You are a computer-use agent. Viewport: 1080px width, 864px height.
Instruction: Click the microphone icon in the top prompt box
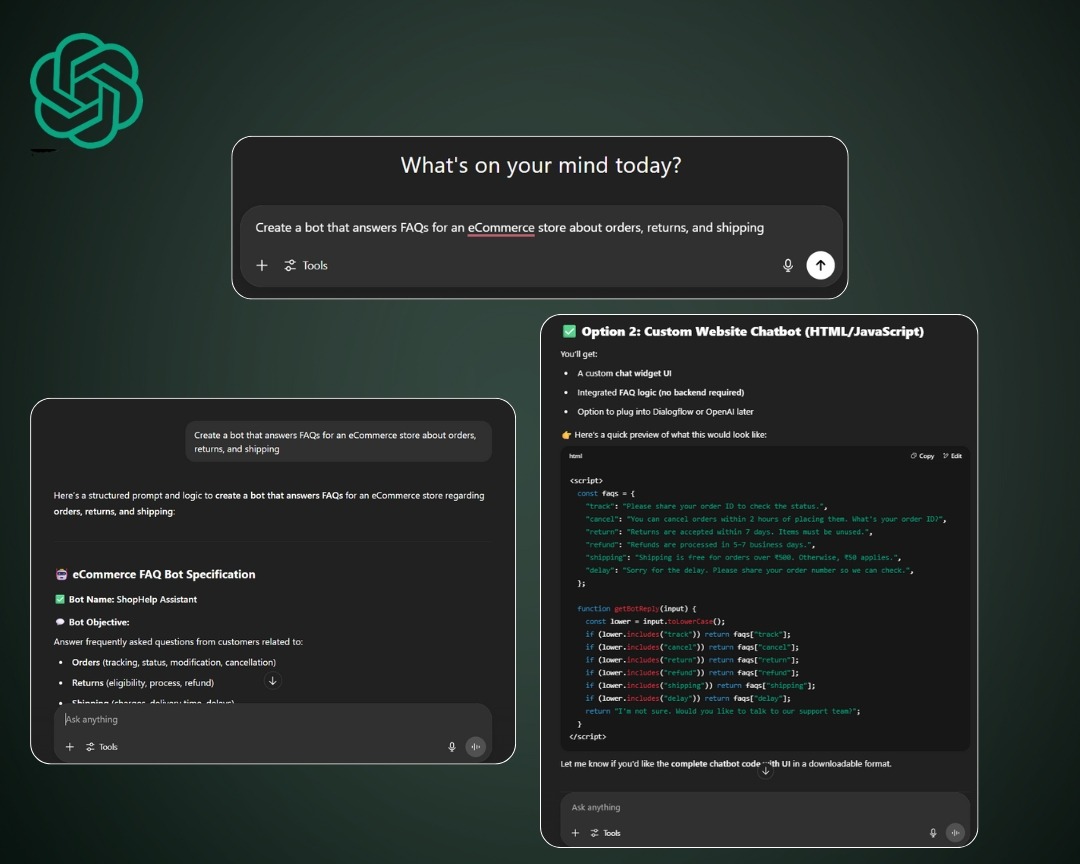click(x=788, y=265)
